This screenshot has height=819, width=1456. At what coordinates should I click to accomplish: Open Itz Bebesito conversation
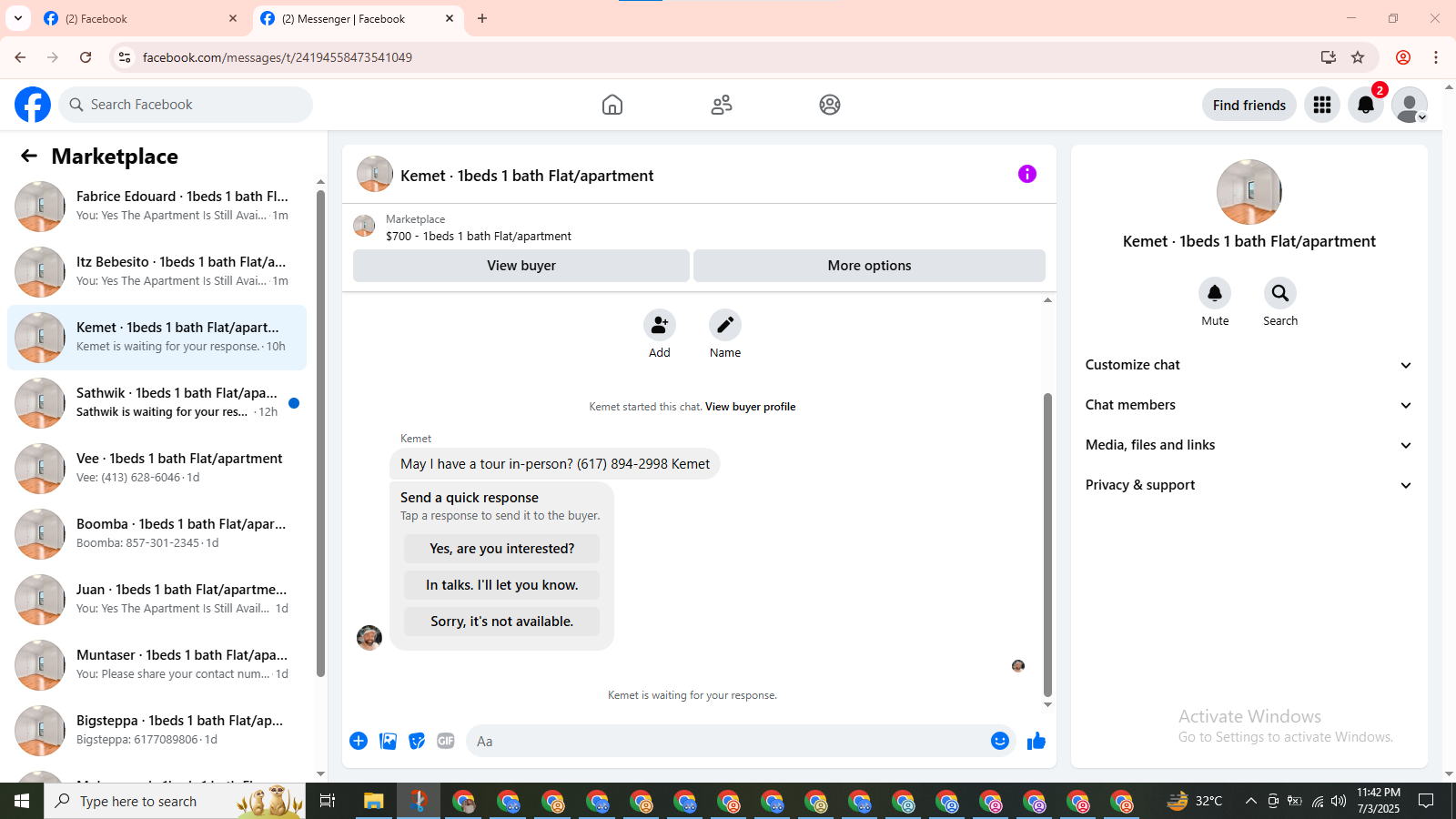(x=157, y=271)
